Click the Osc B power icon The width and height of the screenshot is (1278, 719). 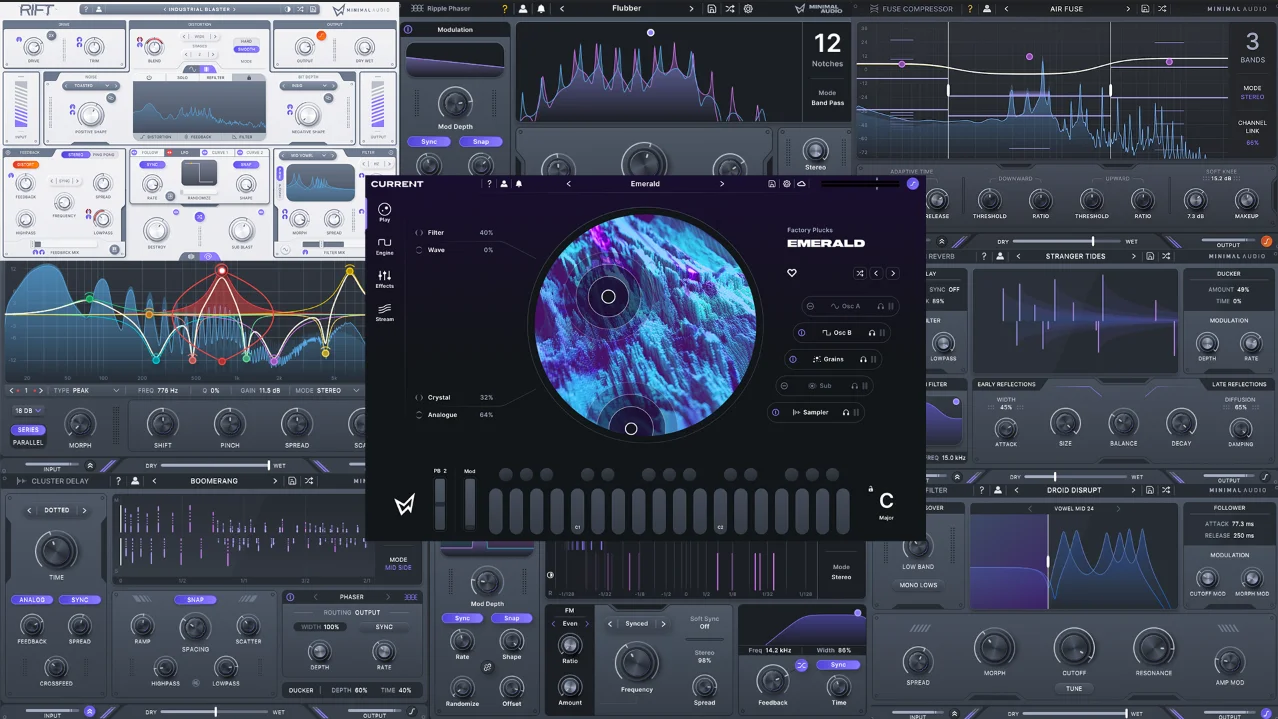pos(801,333)
